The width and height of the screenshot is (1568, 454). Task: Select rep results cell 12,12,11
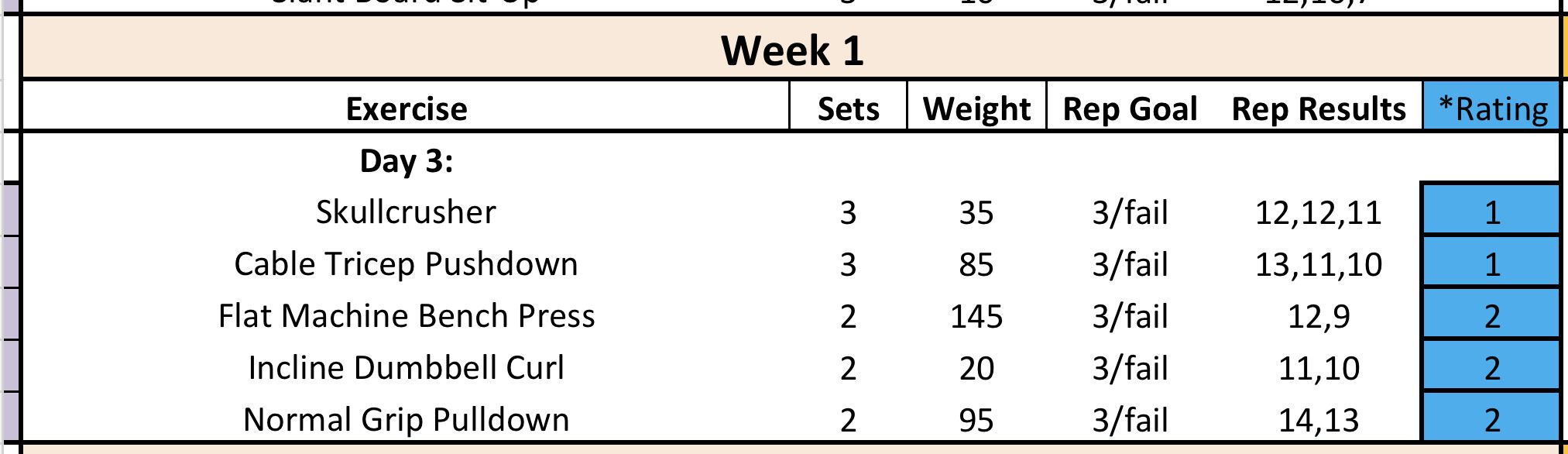(1318, 212)
